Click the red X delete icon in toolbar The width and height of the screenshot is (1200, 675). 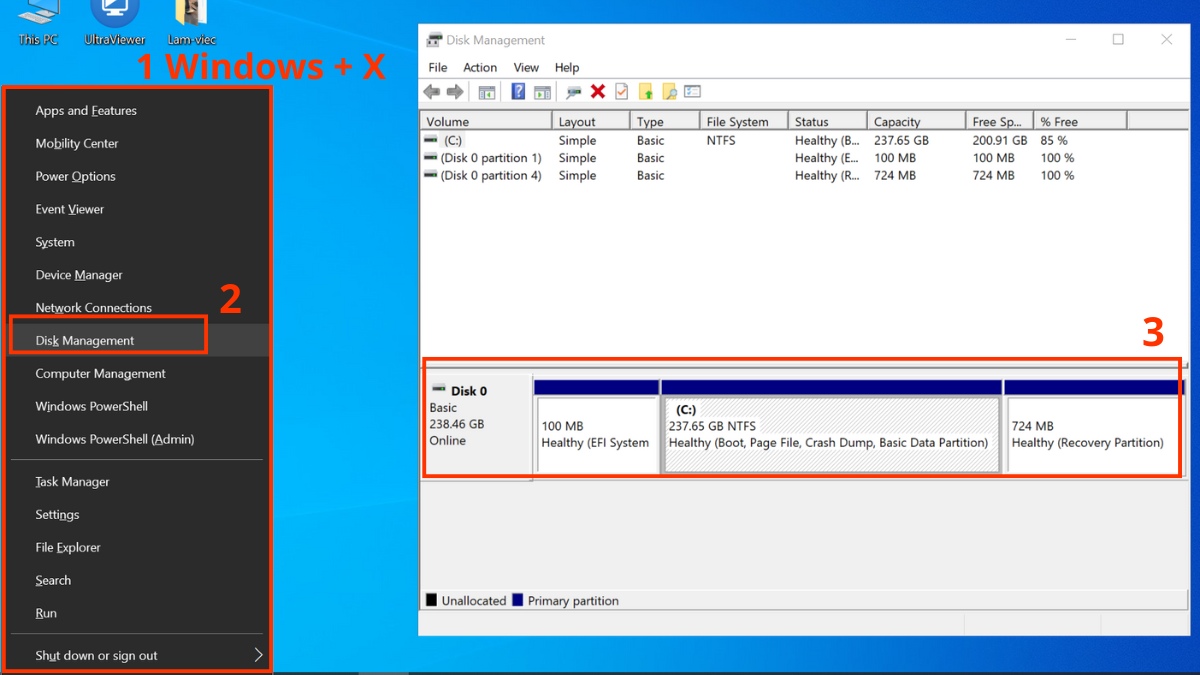pyautogui.click(x=598, y=92)
